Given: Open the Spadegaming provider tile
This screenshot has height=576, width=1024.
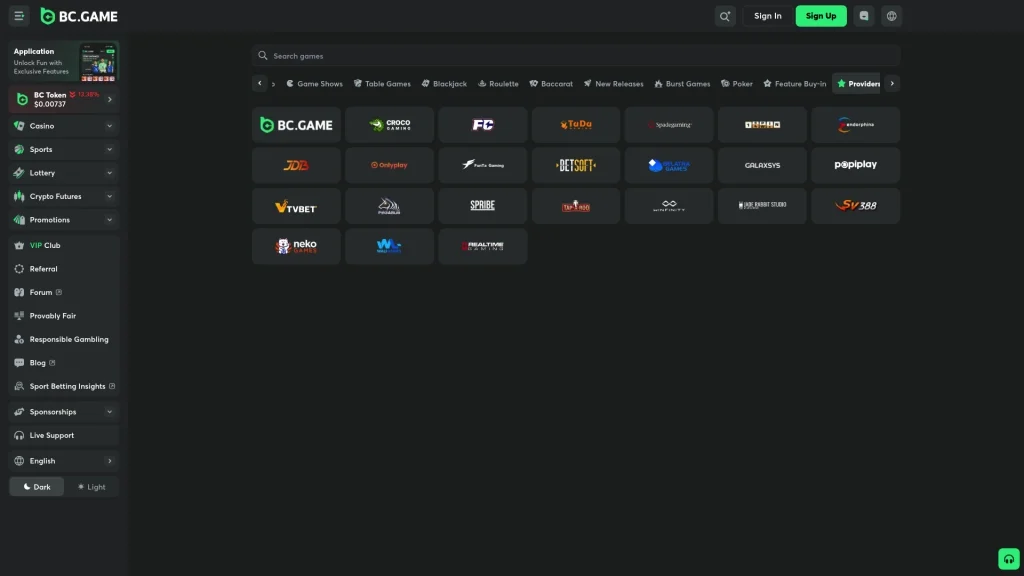Looking at the screenshot, I should [669, 125].
